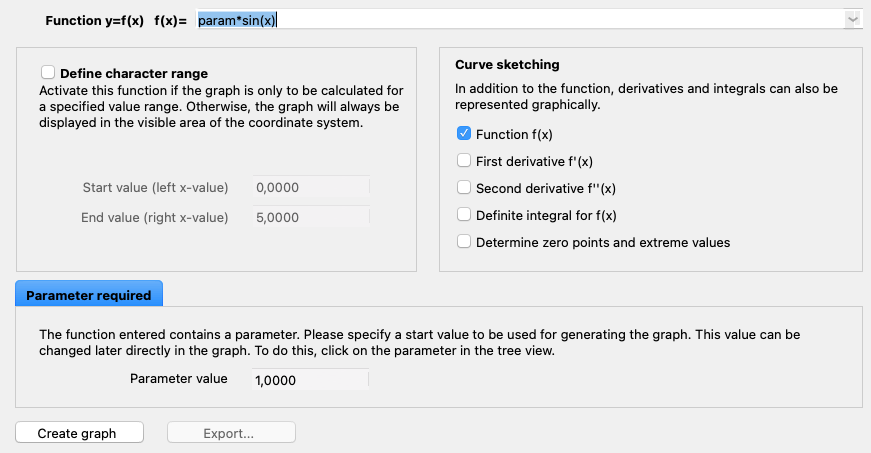Viewport: 871px width, 453px height.
Task: Click the Parameter value label
Action: 179,379
